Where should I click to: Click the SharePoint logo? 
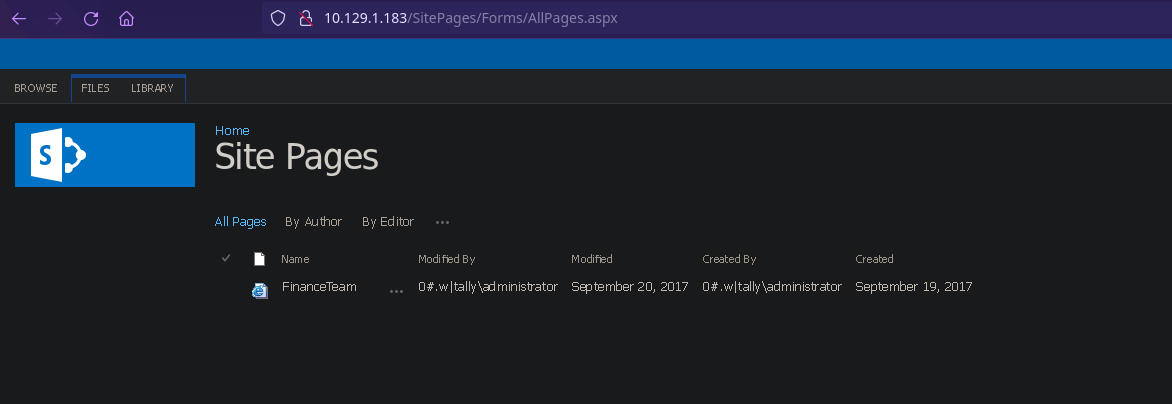coord(104,155)
